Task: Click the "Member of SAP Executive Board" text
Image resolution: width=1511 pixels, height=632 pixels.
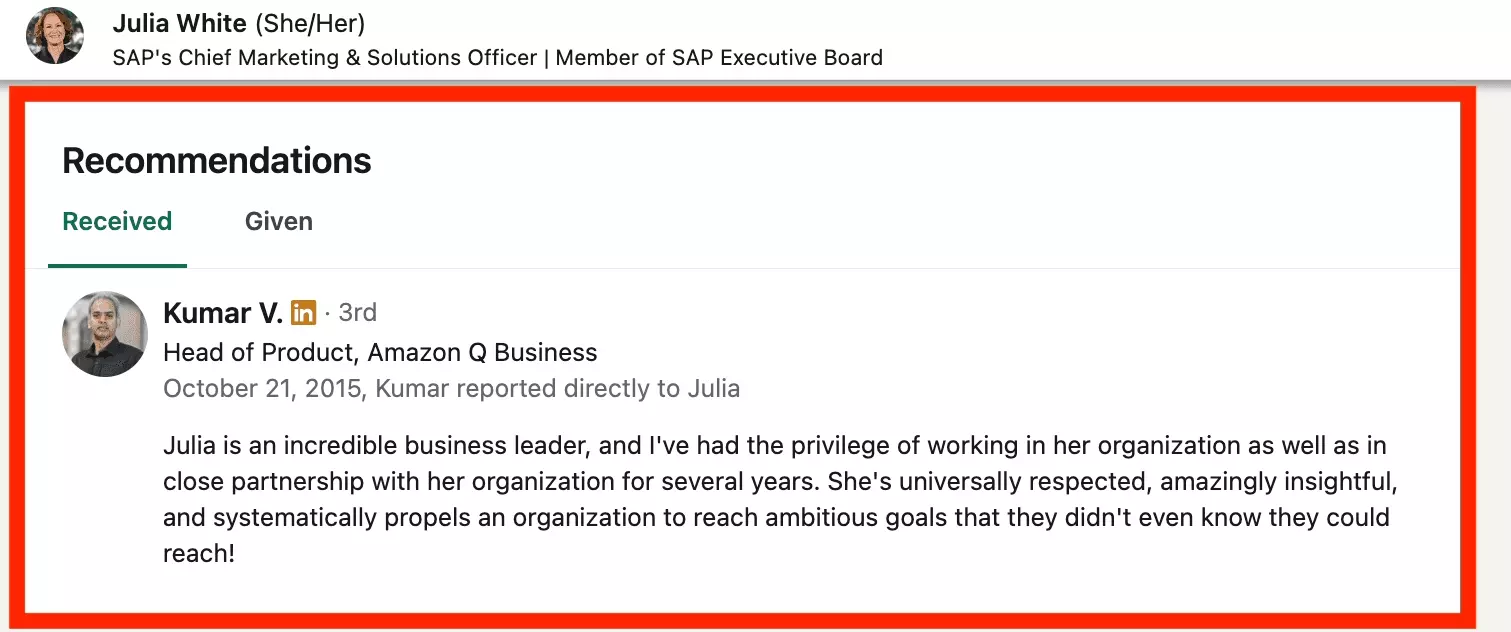Action: click(719, 58)
